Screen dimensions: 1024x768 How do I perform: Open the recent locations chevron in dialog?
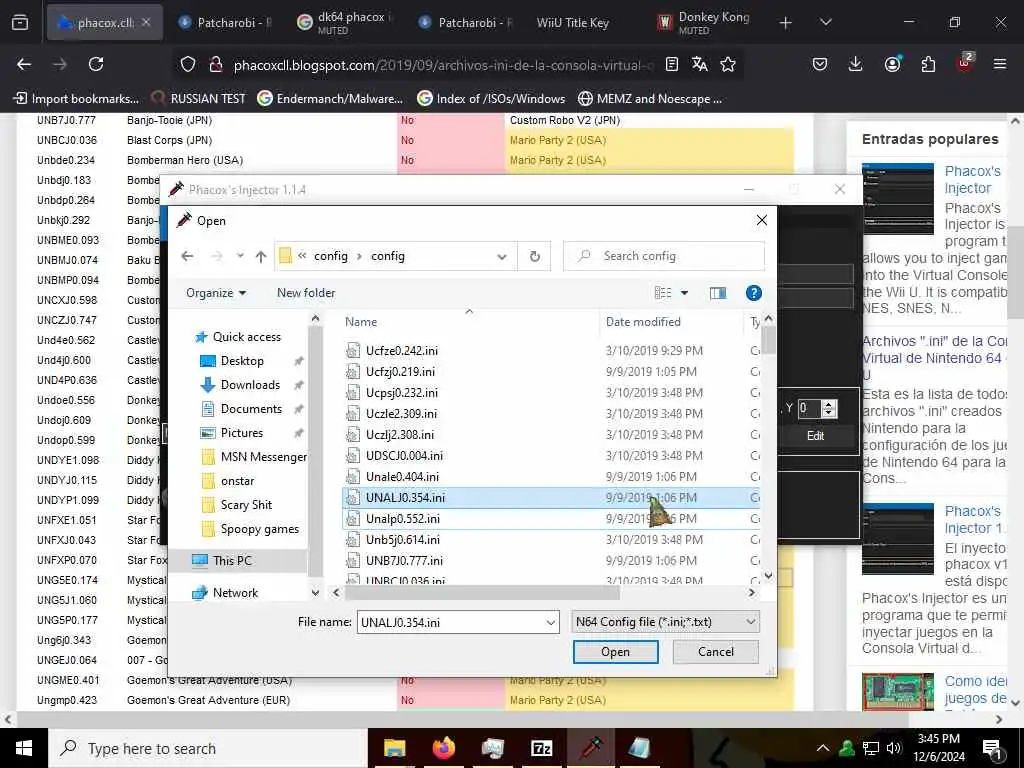point(240,256)
